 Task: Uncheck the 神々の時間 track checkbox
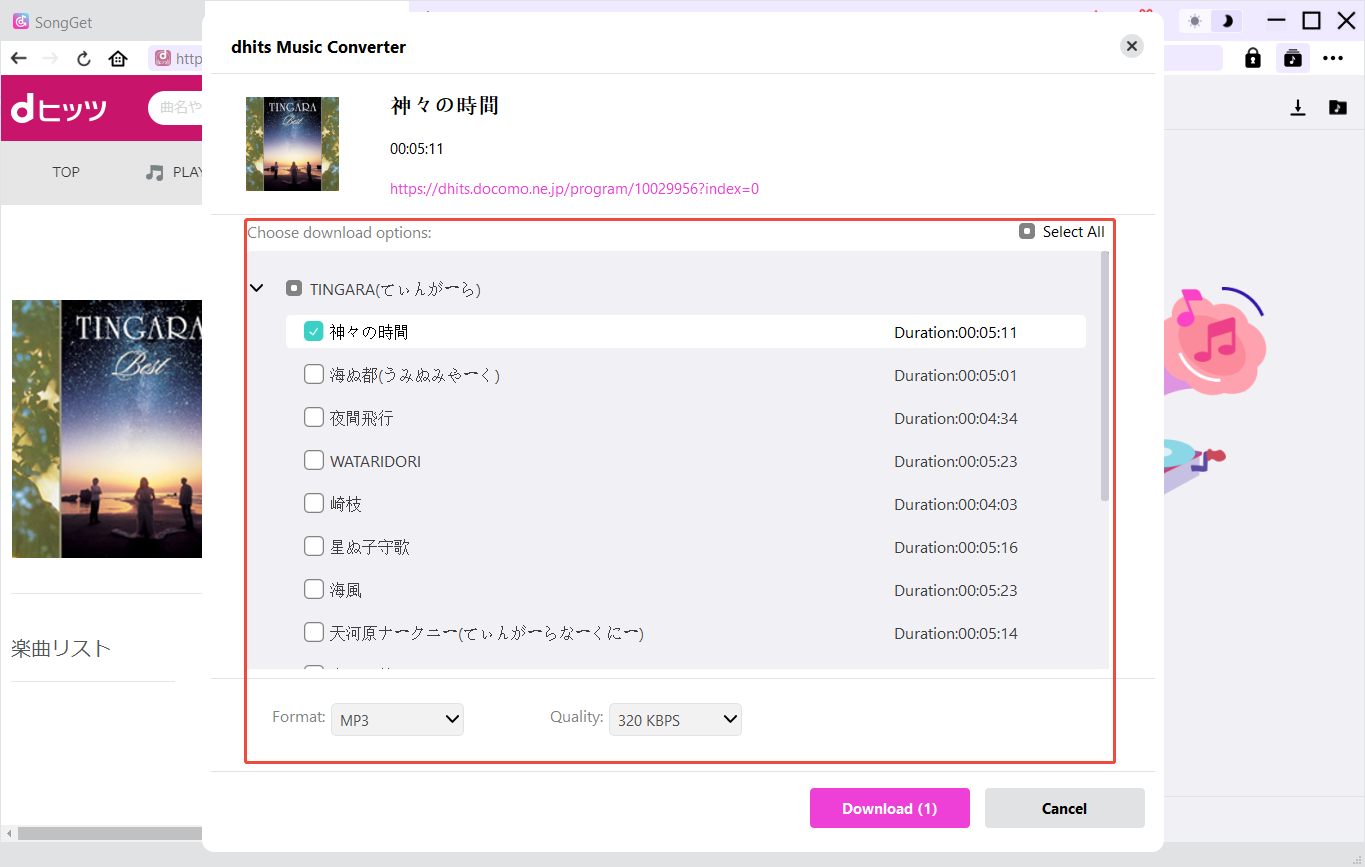pos(313,331)
